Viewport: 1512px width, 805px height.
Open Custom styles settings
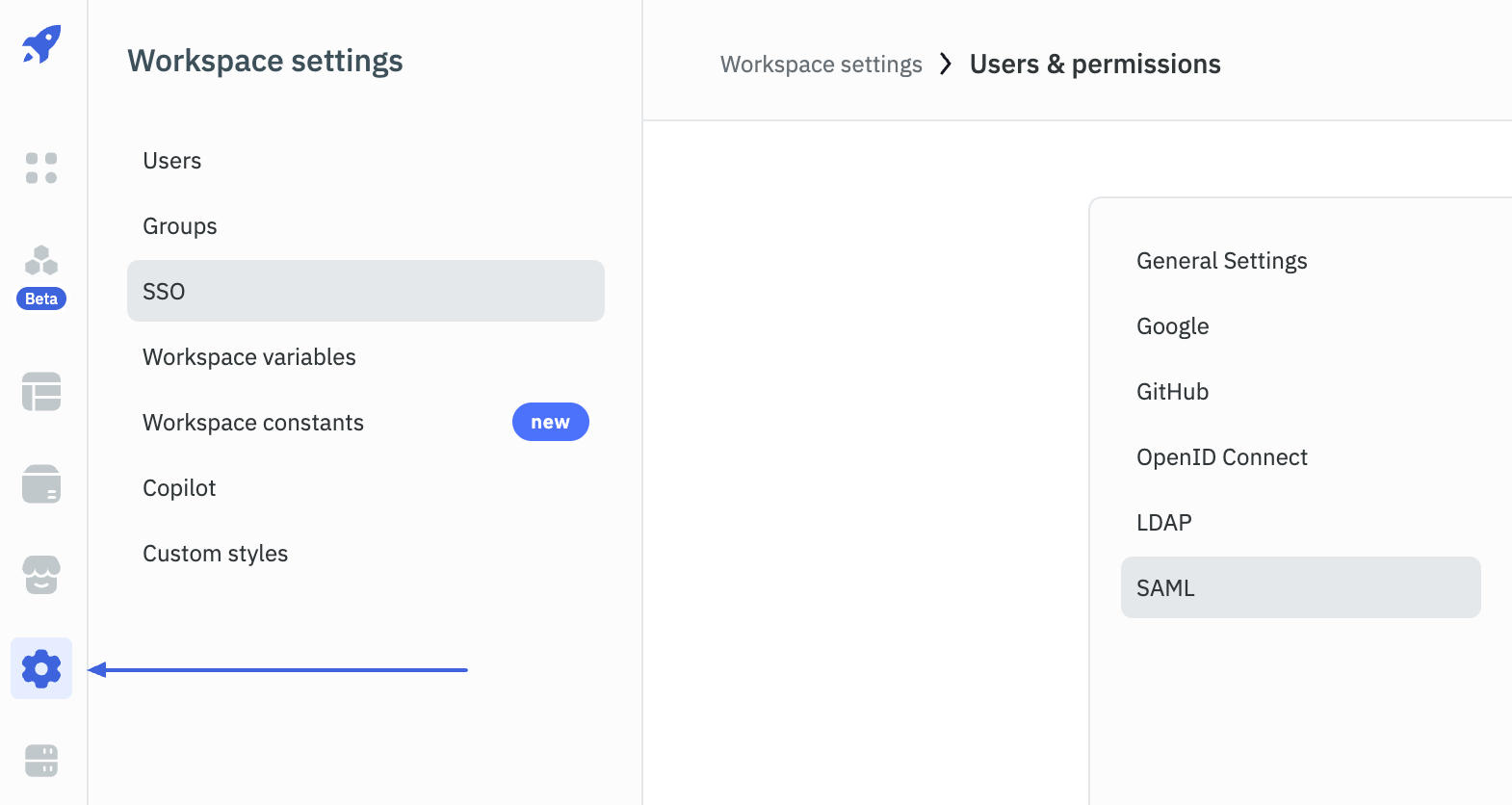coord(216,554)
